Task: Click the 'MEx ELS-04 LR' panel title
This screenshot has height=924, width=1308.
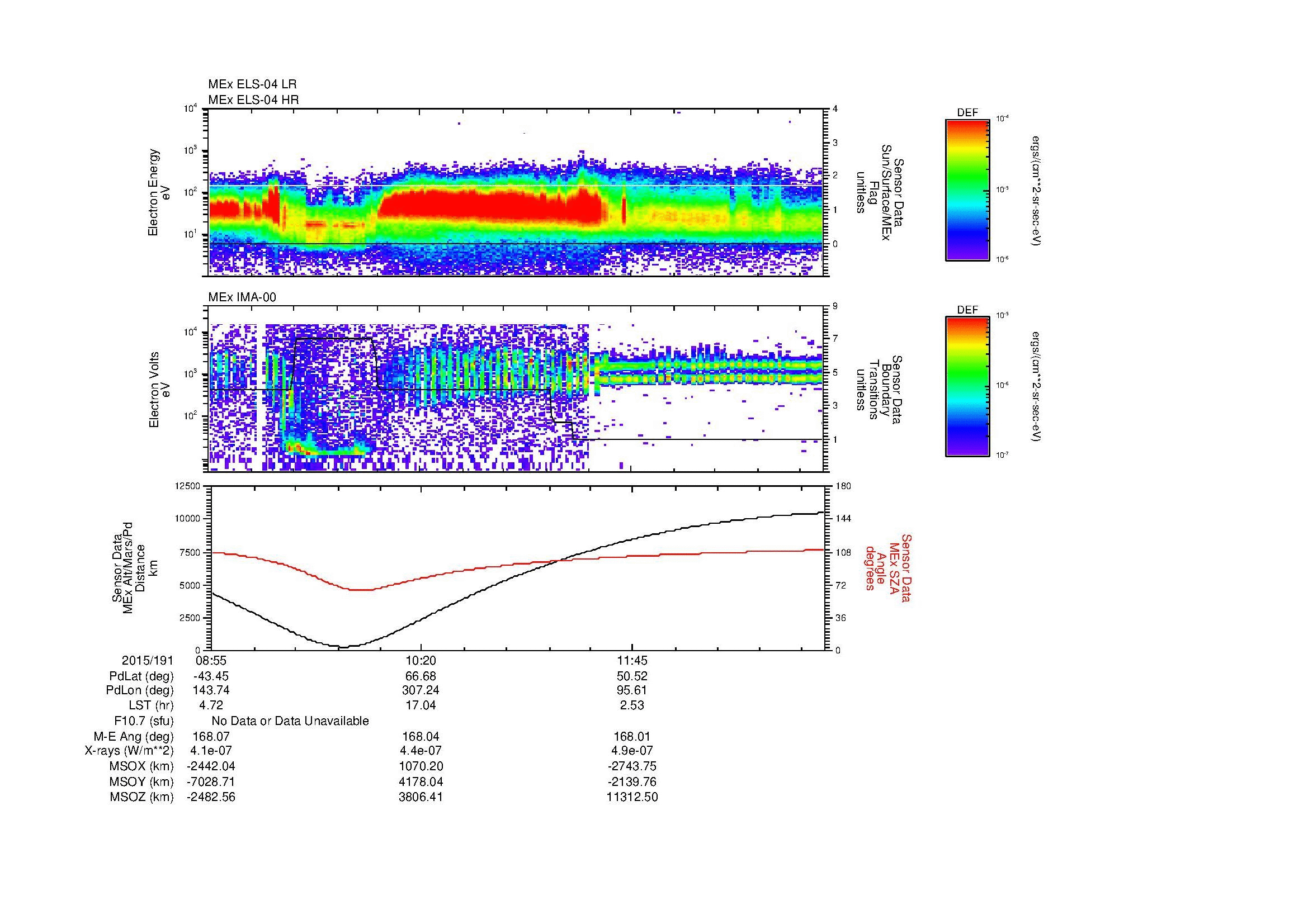Action: (x=252, y=84)
